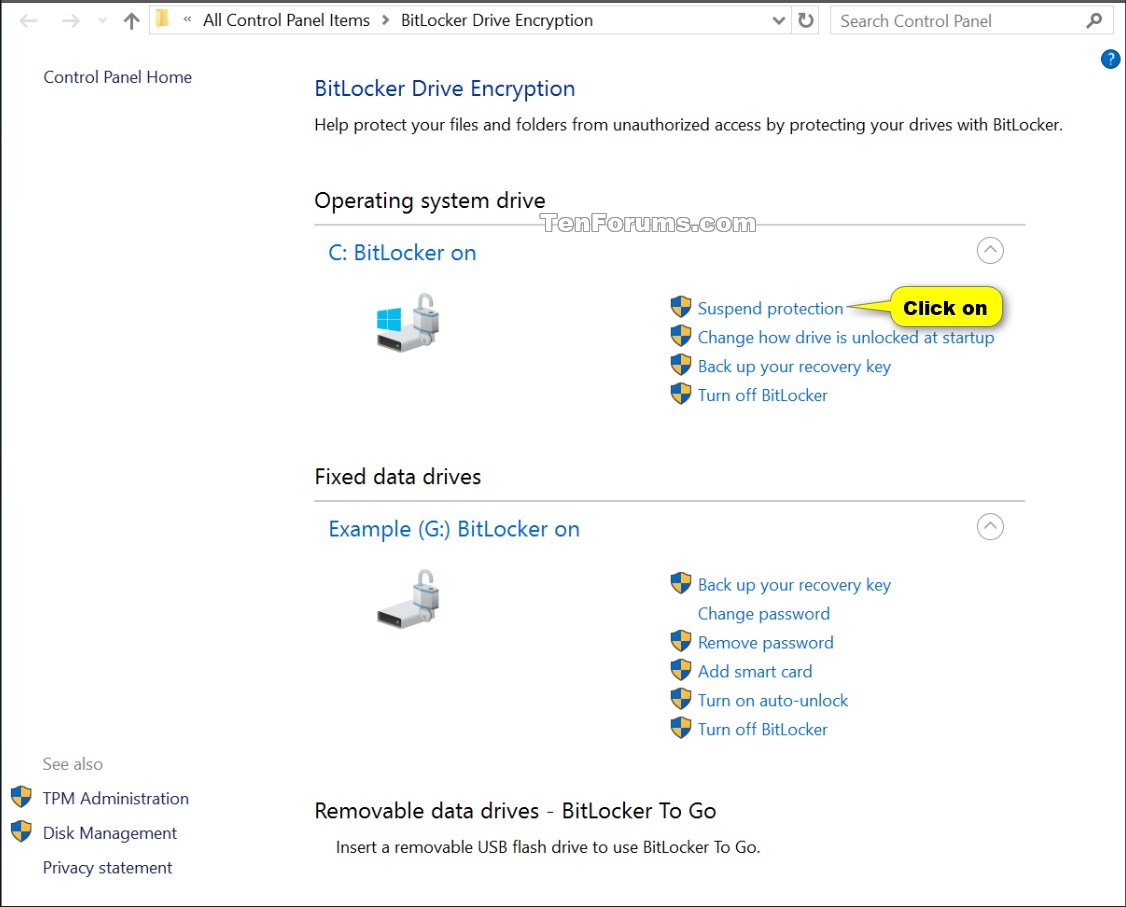
Task: Open All Control Panel Items breadcrumb
Action: [286, 20]
